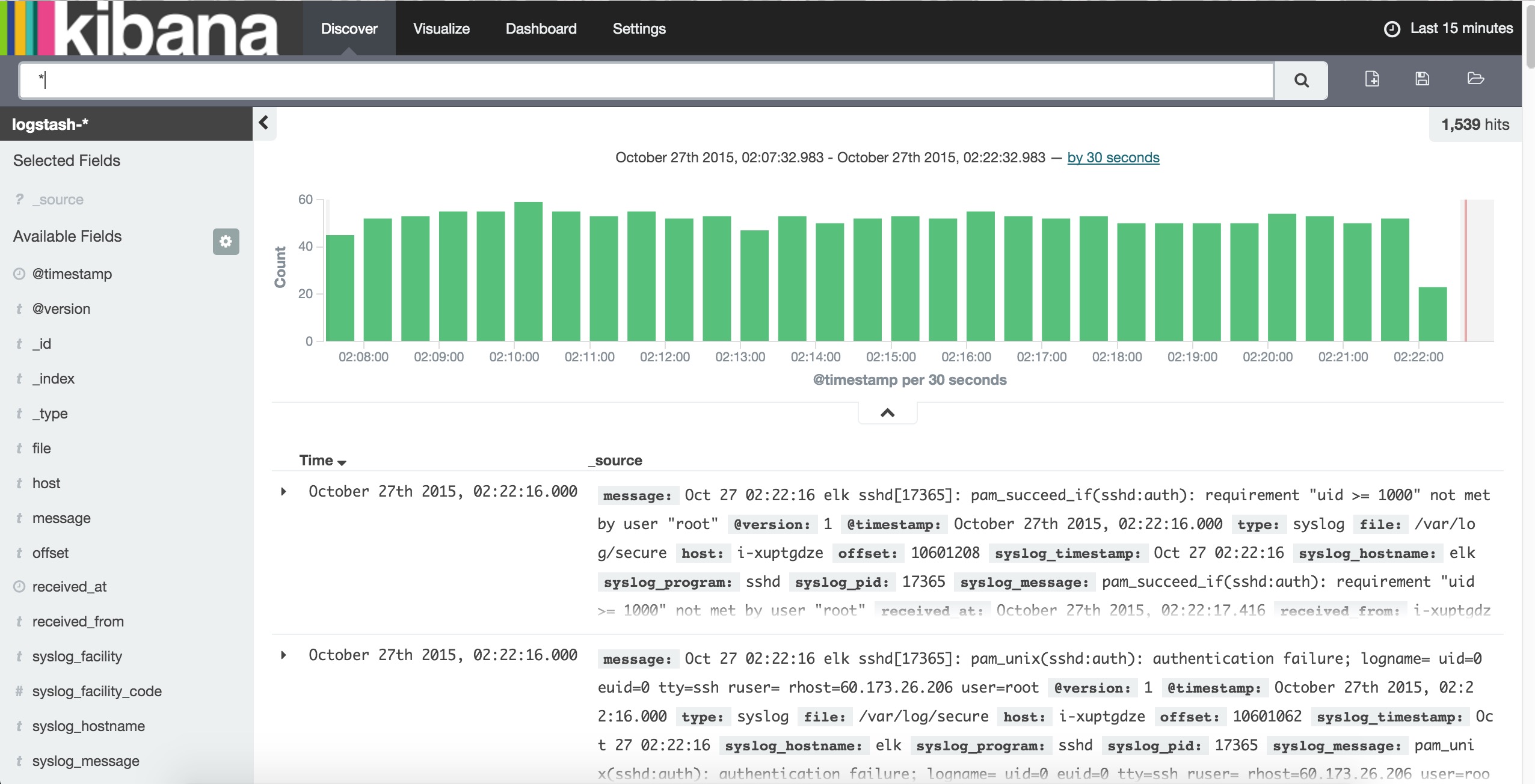Click the _source column header
The width and height of the screenshot is (1535, 784).
point(615,461)
